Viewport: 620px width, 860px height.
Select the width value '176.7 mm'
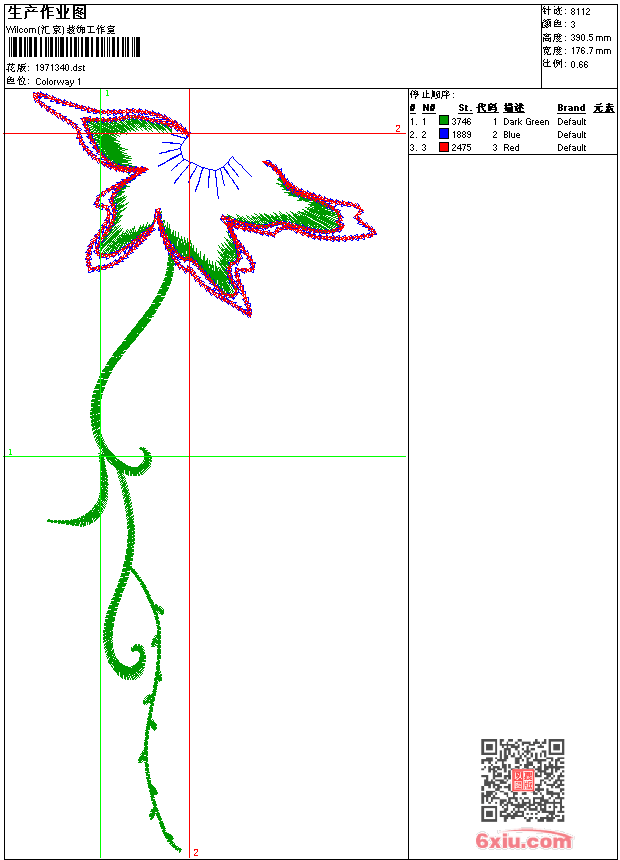tap(590, 51)
